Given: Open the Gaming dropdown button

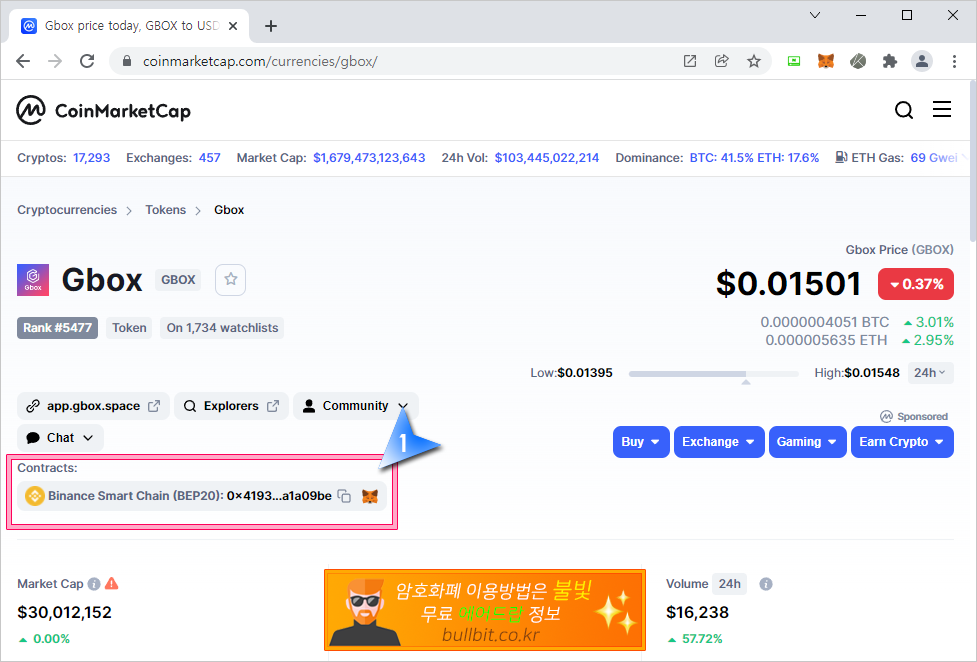Looking at the screenshot, I should pos(808,442).
